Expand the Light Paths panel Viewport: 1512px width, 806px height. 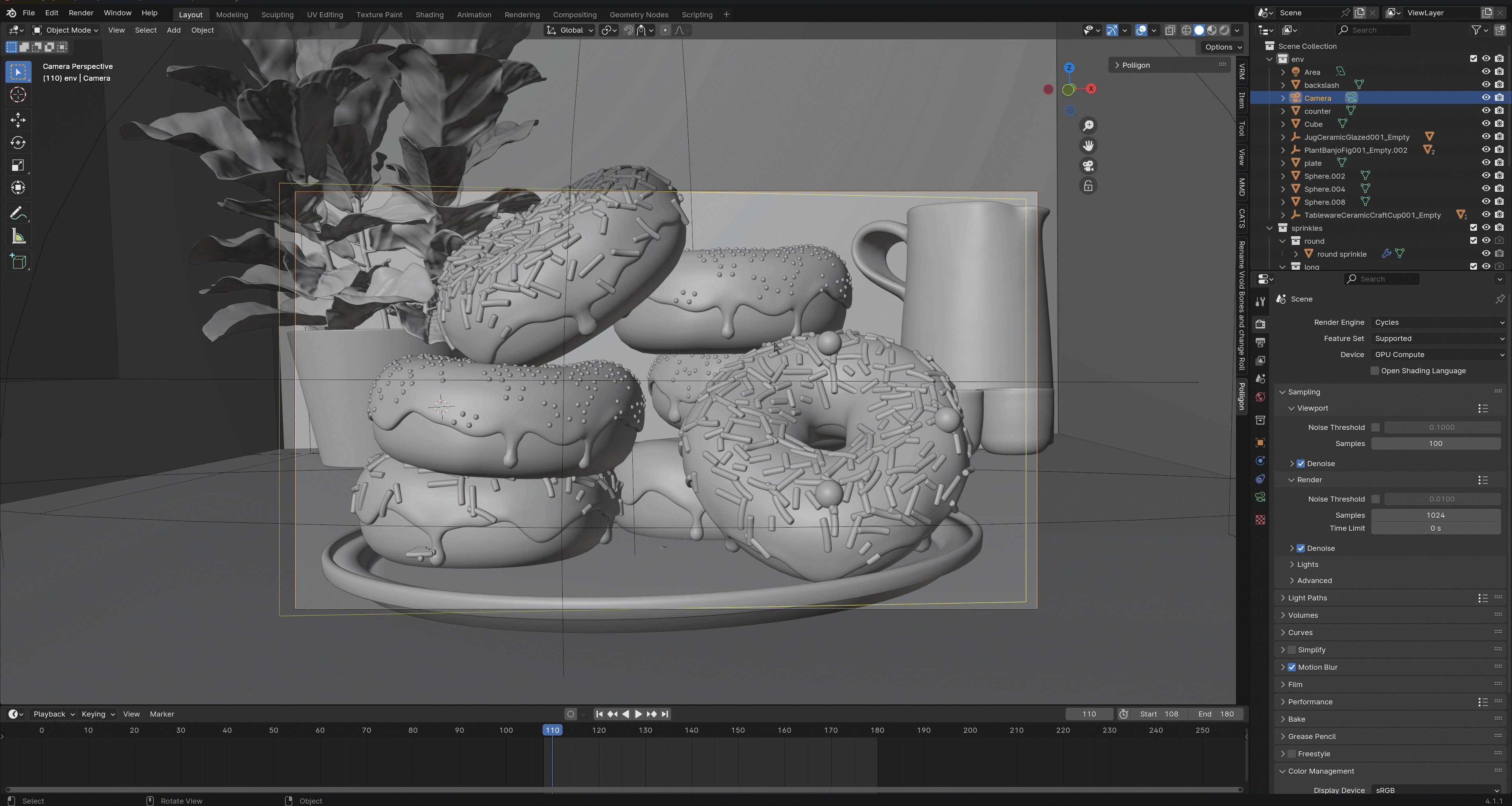point(1307,598)
